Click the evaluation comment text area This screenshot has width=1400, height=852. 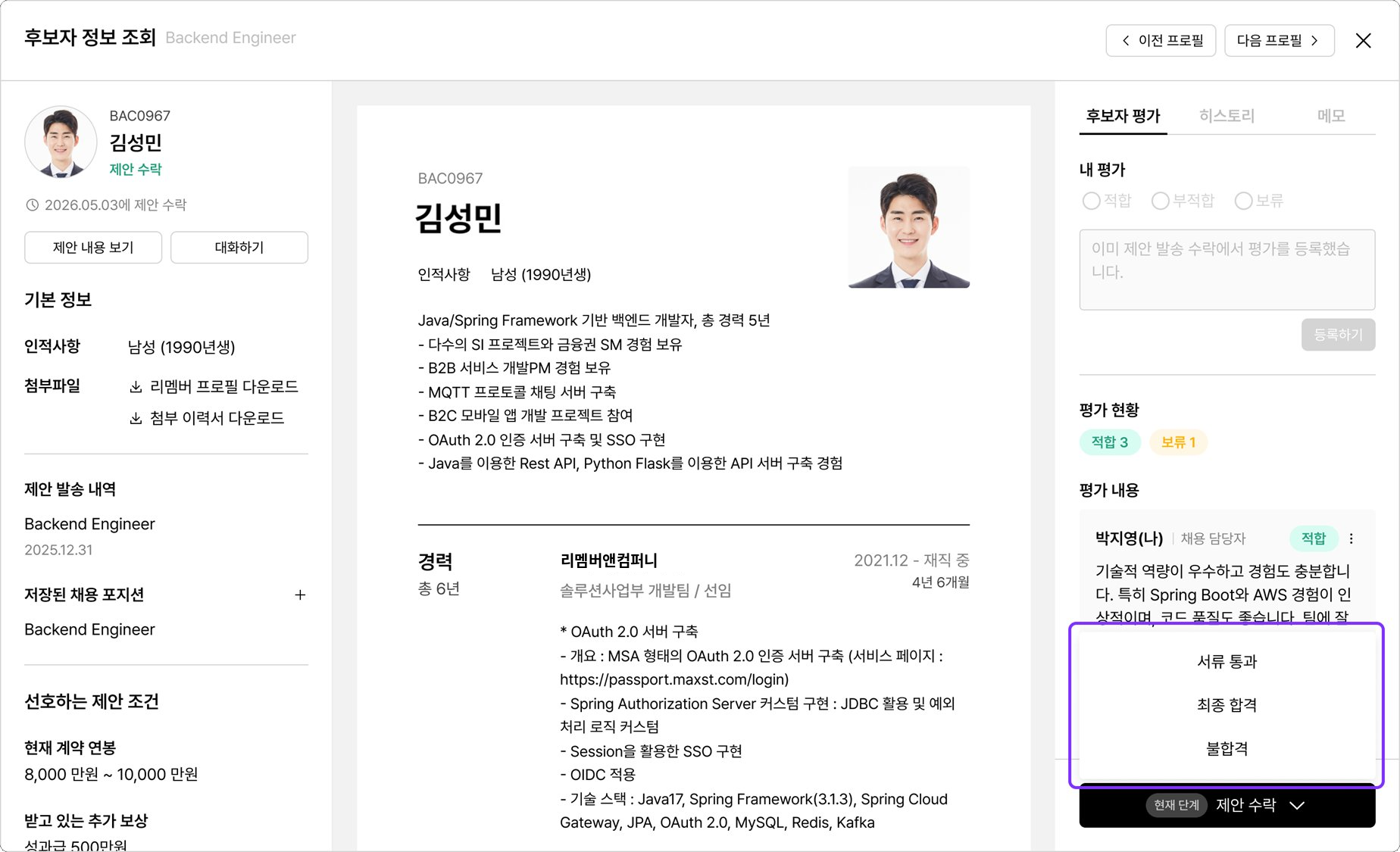[1227, 270]
